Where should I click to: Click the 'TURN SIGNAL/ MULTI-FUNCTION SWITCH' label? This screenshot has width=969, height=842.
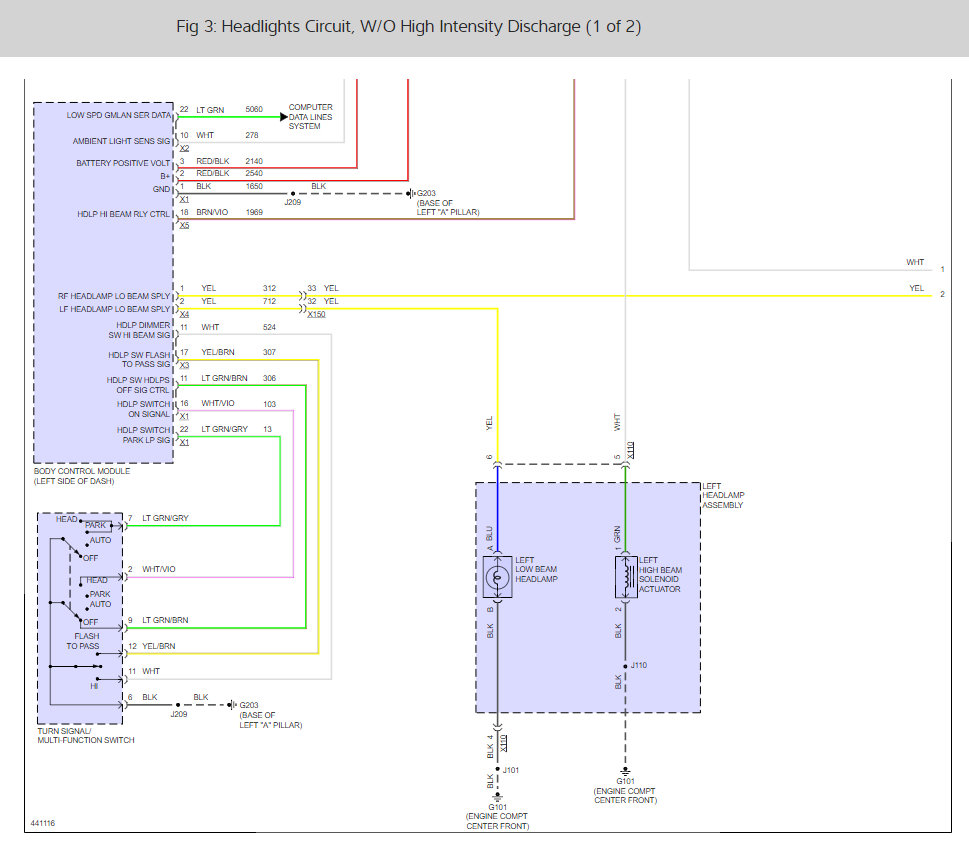pos(85,736)
